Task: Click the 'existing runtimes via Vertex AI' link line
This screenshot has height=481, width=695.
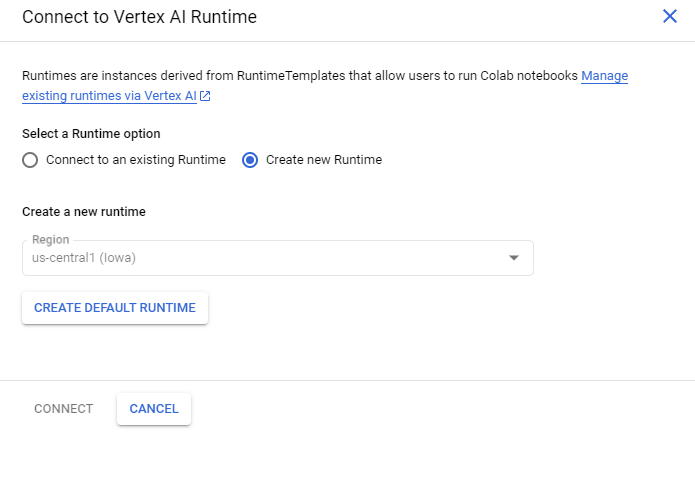Action: (110, 97)
